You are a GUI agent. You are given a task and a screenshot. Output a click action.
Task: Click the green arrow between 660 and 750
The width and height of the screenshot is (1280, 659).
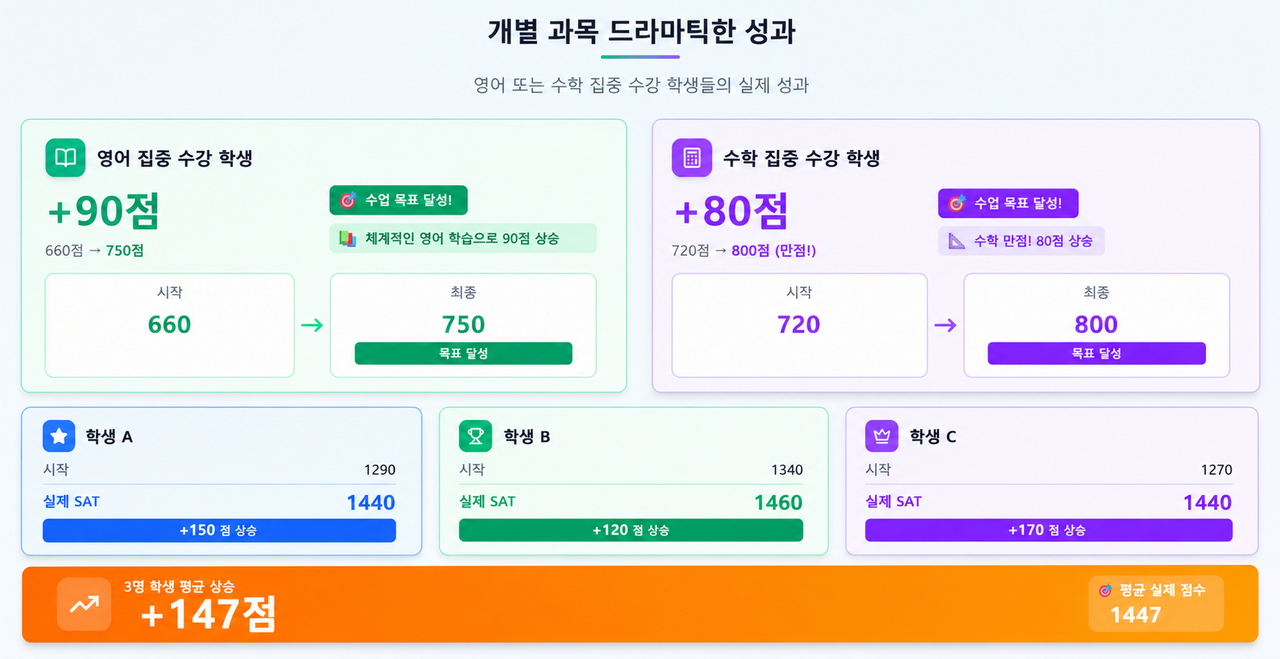pyautogui.click(x=312, y=325)
